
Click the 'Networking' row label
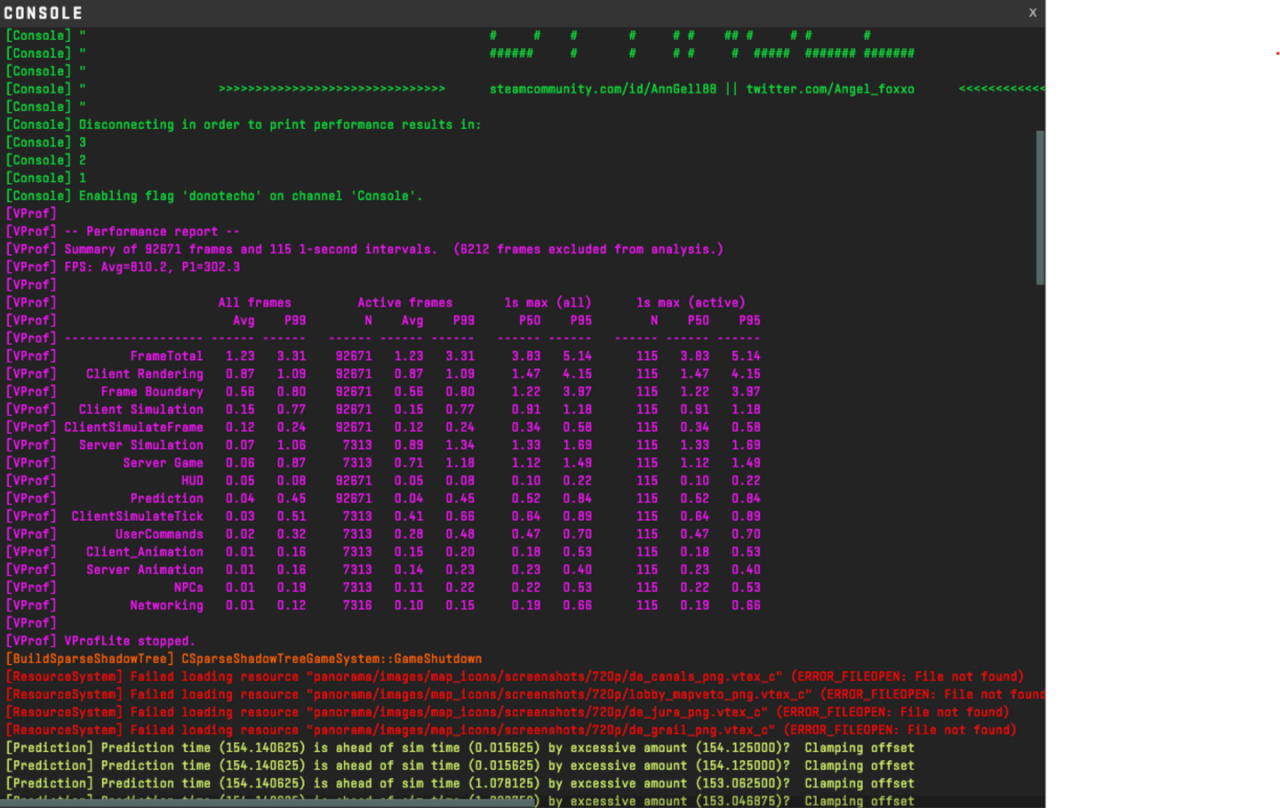(x=166, y=605)
